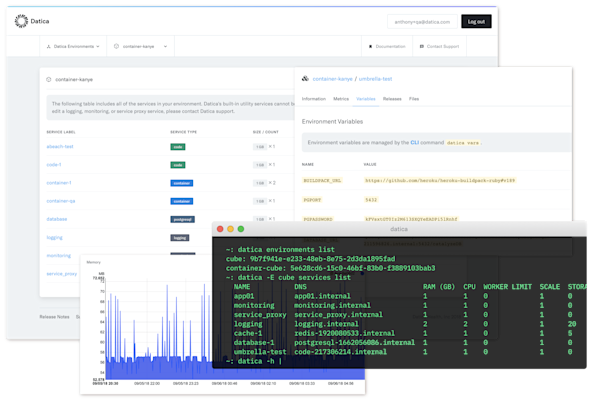Click the SERVICE LABEL column header
Image resolution: width=600 pixels, height=409 pixels.
coord(61,132)
